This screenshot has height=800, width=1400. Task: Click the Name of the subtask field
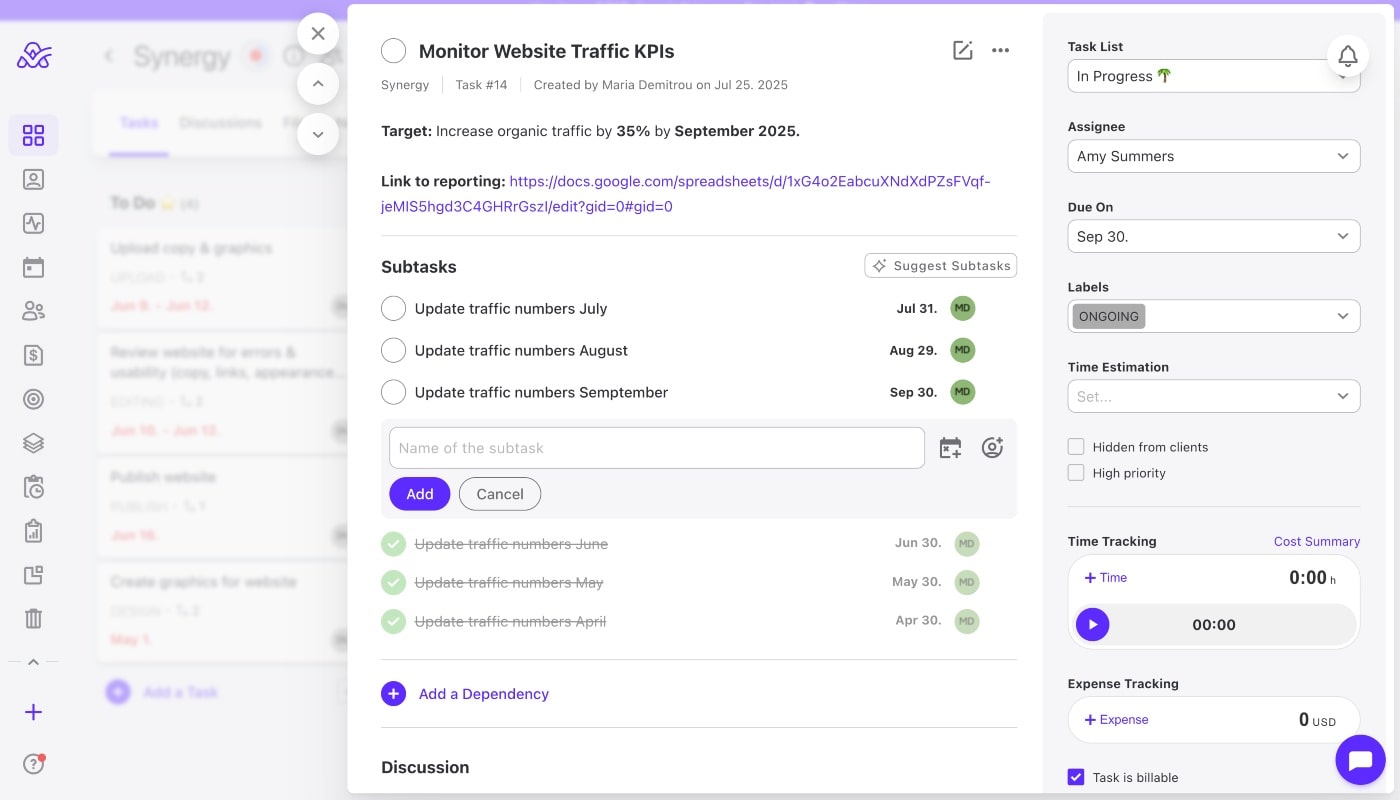point(656,448)
